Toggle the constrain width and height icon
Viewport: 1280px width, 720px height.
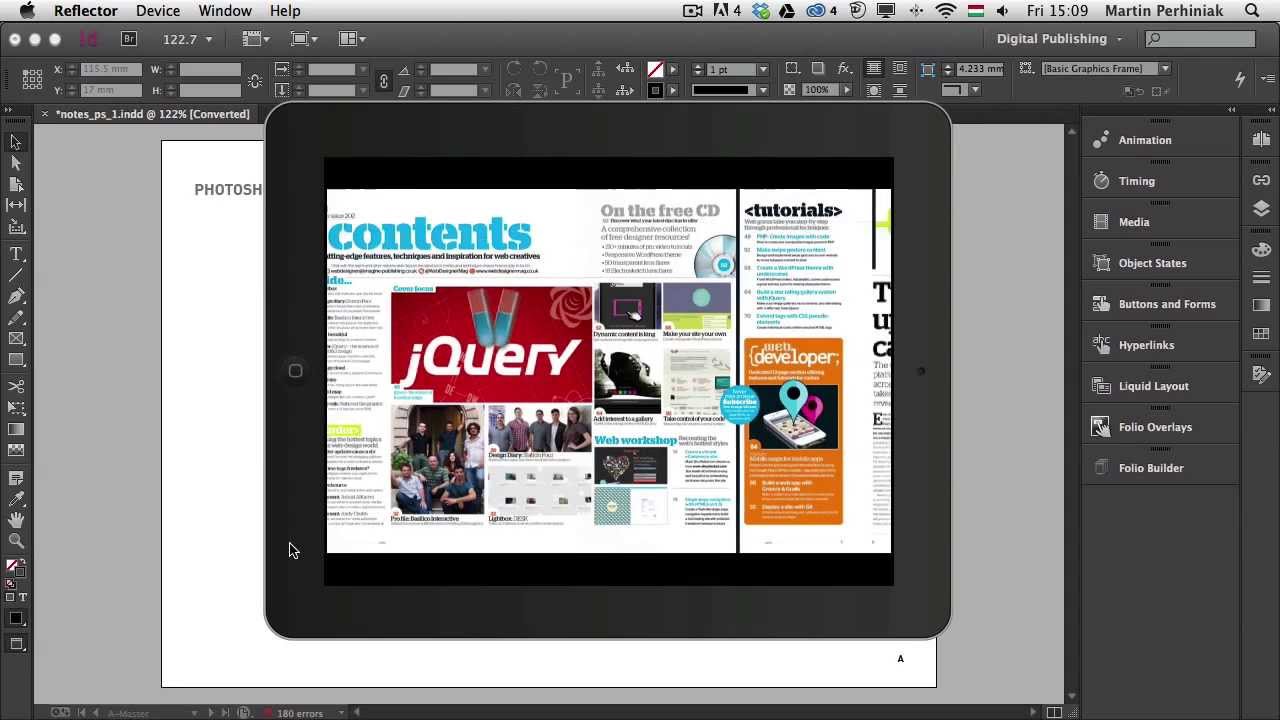[255, 80]
